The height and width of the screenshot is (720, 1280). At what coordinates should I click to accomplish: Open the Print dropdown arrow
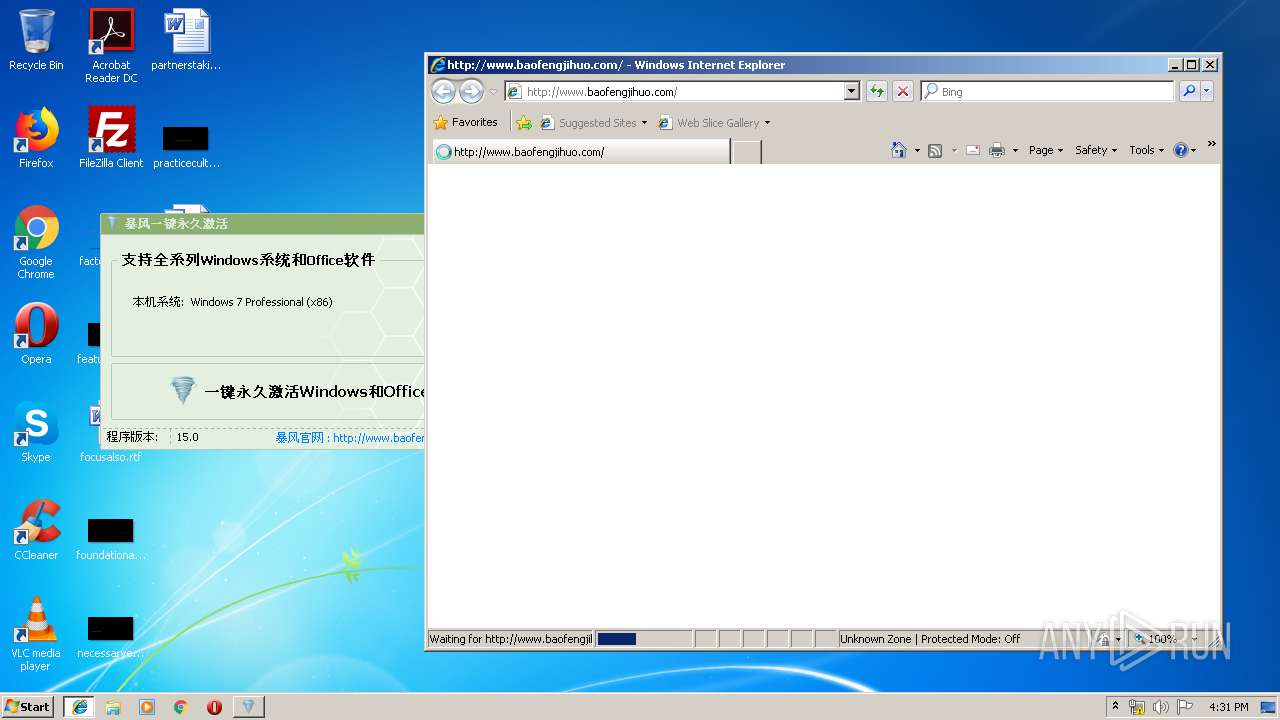1015,151
